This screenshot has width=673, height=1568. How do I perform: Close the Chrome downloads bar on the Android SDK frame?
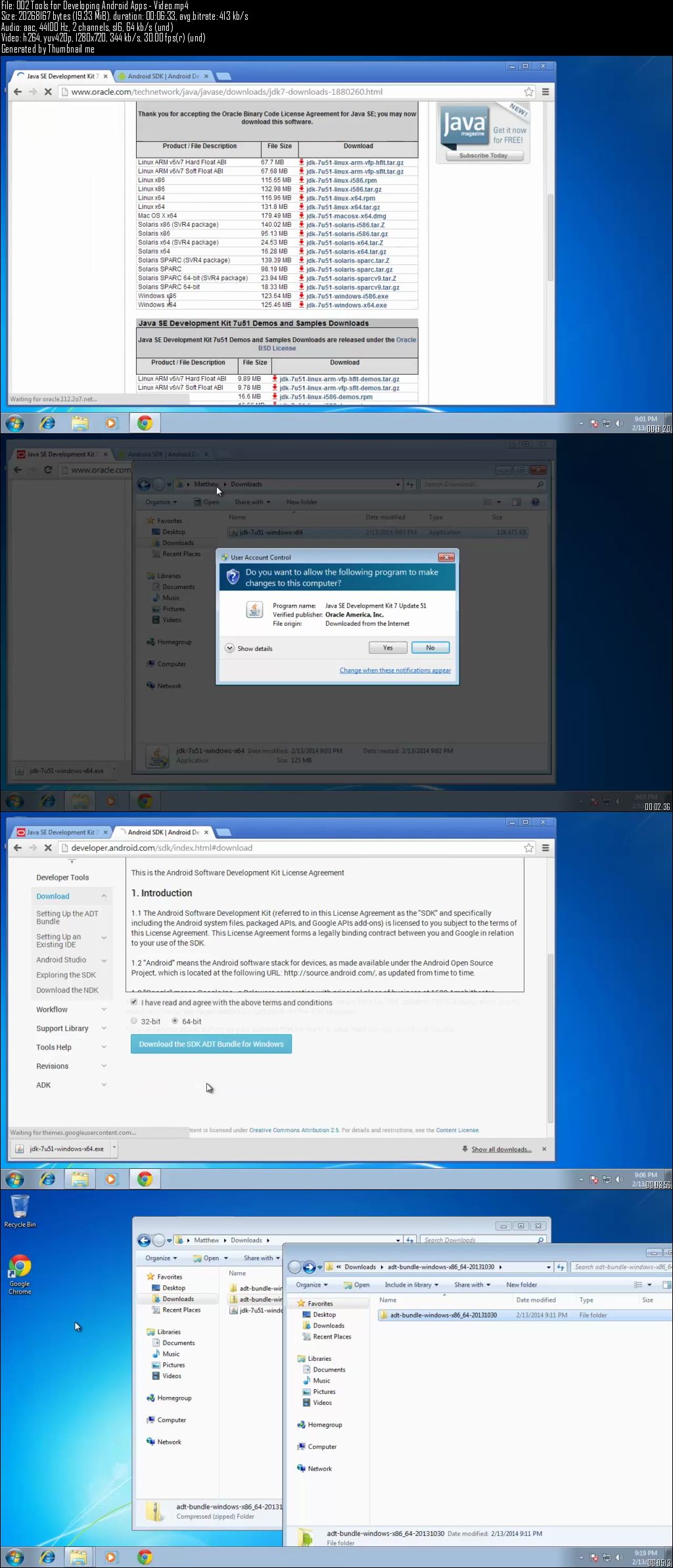pyautogui.click(x=544, y=1149)
